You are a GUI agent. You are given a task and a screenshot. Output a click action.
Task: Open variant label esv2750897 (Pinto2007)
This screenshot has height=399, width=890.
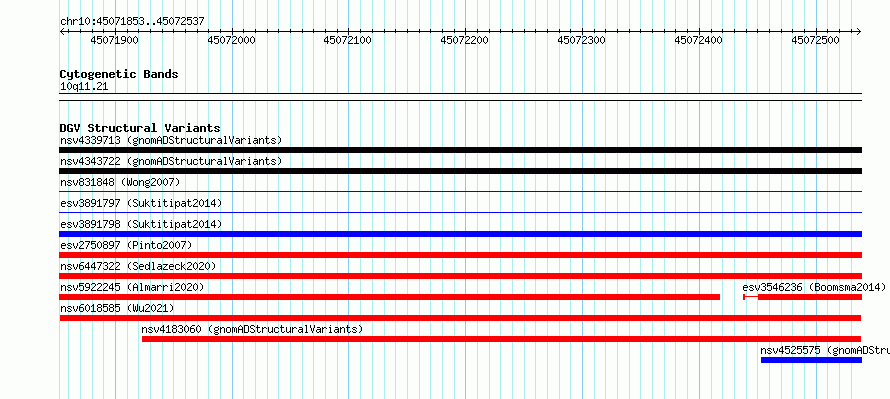pos(126,245)
